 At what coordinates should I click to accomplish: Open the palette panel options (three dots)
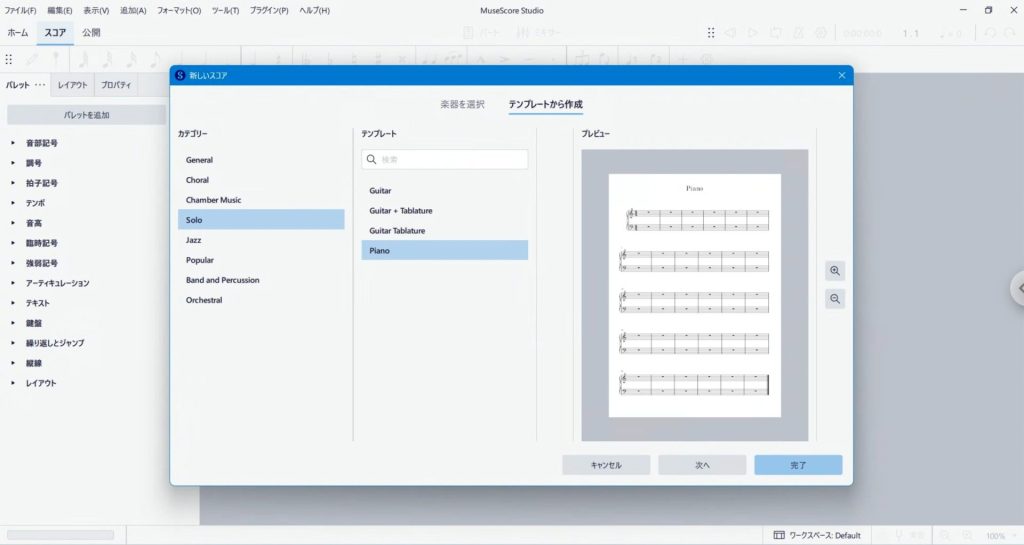(40, 85)
